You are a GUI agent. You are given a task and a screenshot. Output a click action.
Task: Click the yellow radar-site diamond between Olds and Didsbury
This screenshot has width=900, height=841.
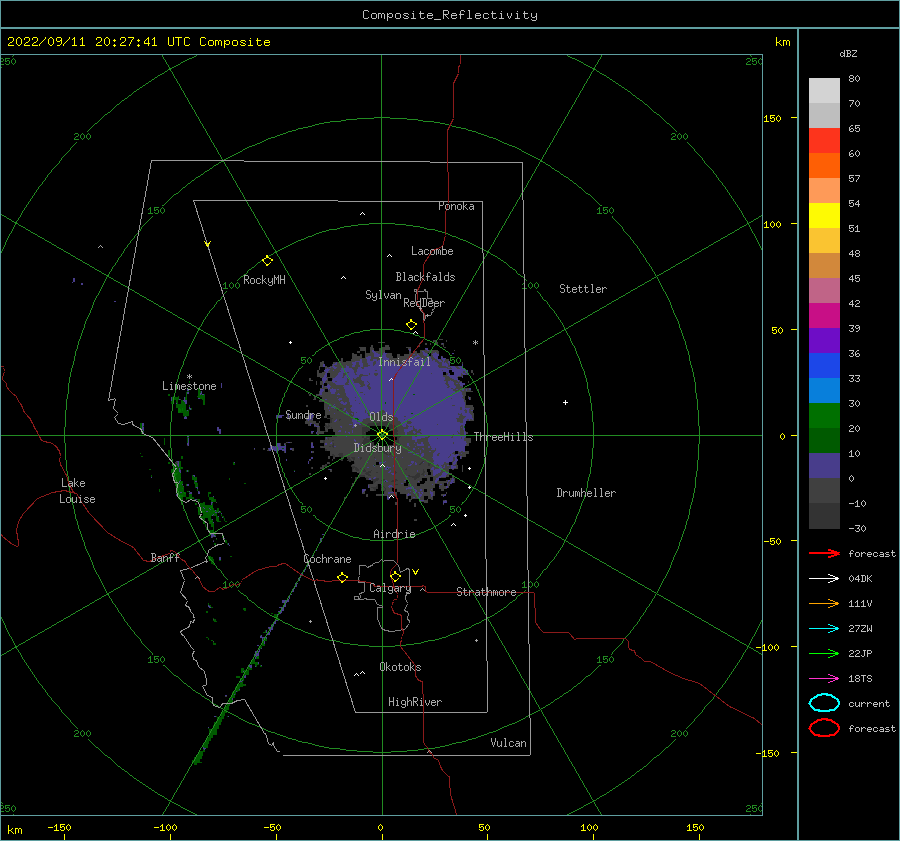(382, 435)
